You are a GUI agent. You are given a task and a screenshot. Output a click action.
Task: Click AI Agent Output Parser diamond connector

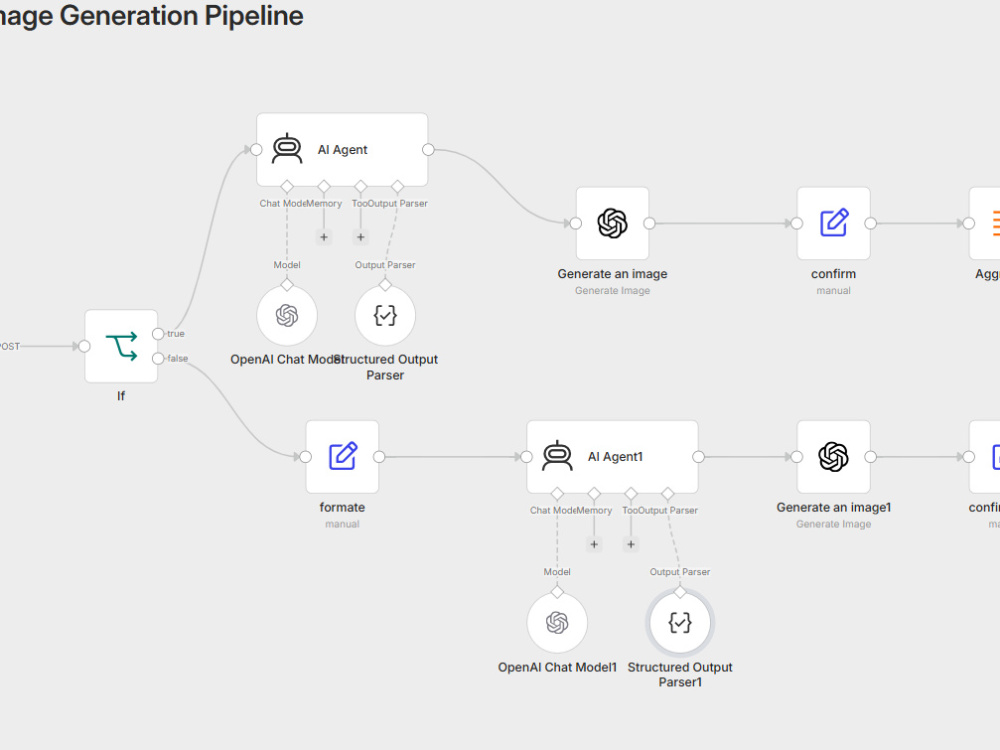(x=397, y=186)
